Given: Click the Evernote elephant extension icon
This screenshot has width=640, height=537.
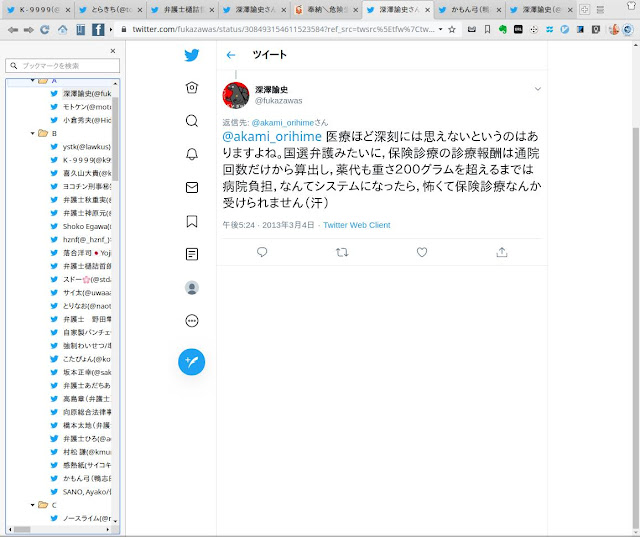Looking at the screenshot, I should pyautogui.click(x=503, y=29).
